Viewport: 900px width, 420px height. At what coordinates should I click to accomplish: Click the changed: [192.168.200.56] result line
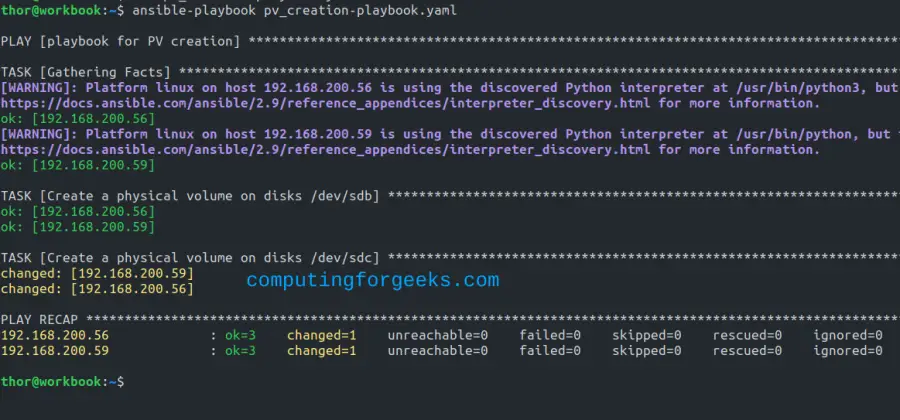[x=97, y=288]
